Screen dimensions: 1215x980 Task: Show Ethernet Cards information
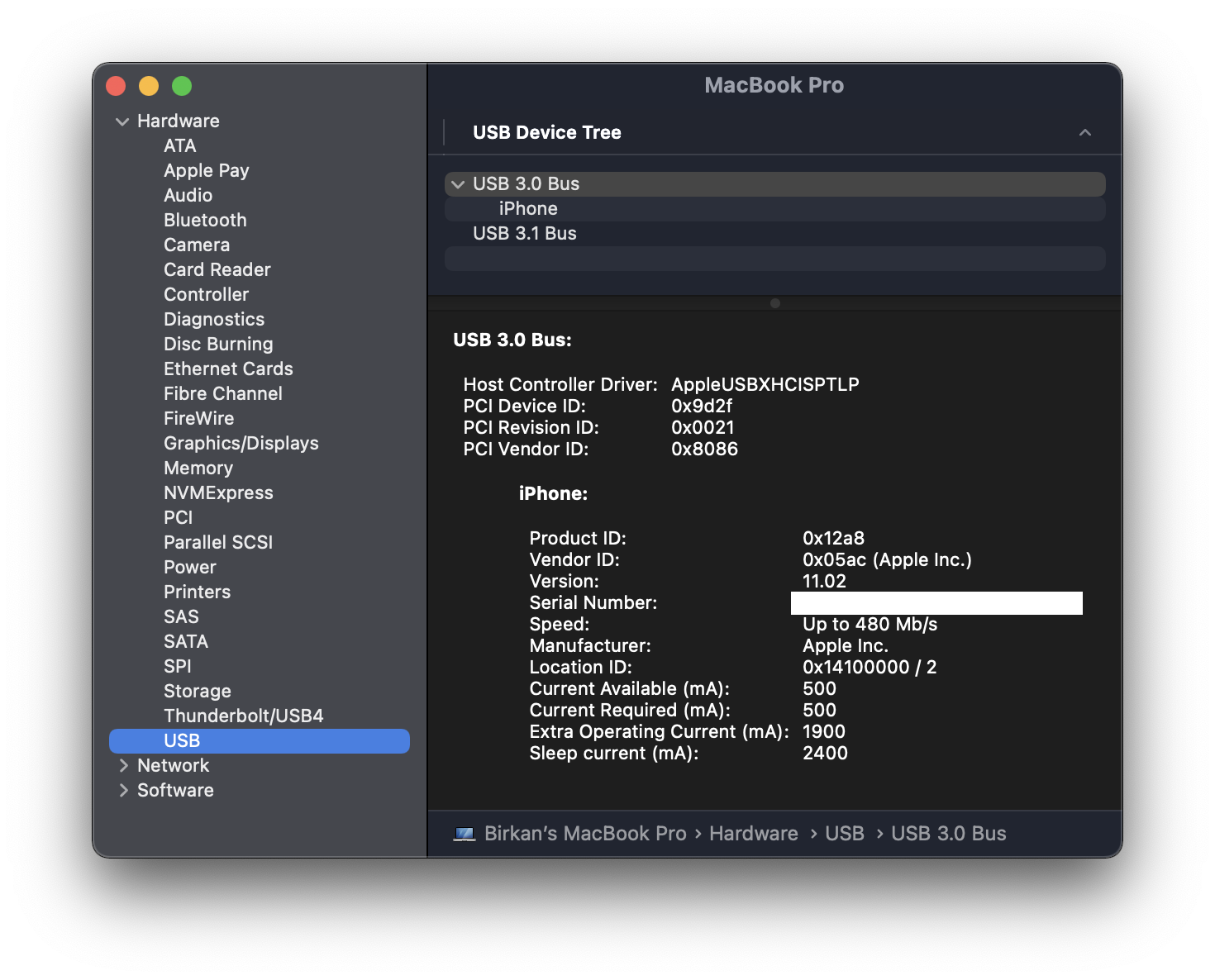click(228, 369)
